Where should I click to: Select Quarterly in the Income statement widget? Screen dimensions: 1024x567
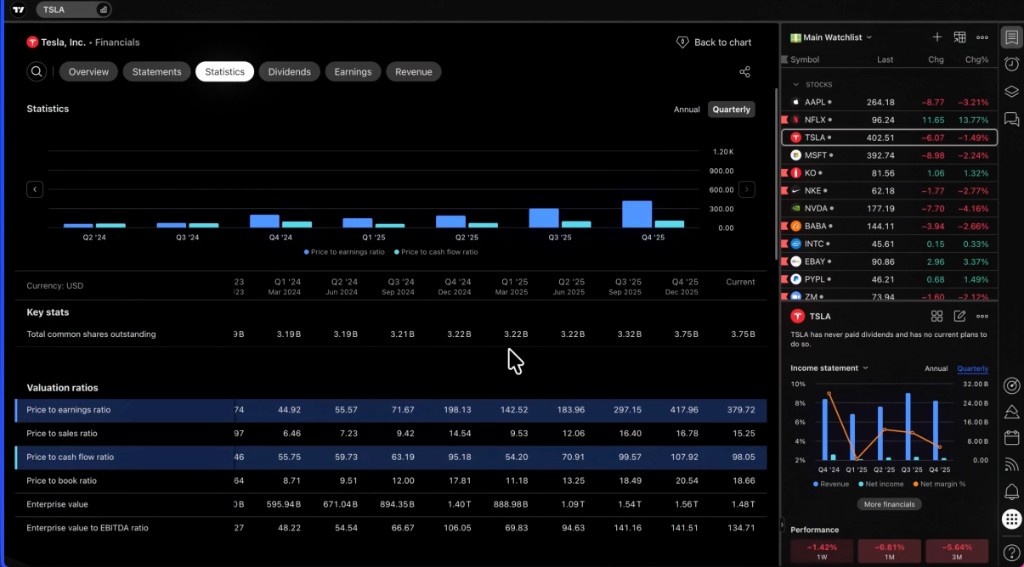coord(972,368)
